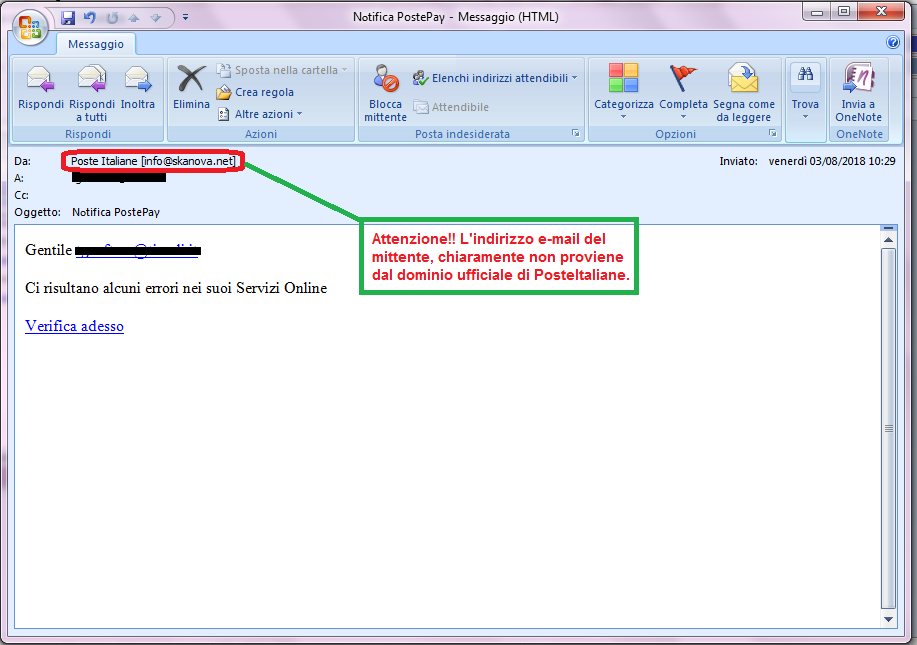Save the message using the floppy icon
The image size is (917, 645).
[x=68, y=18]
